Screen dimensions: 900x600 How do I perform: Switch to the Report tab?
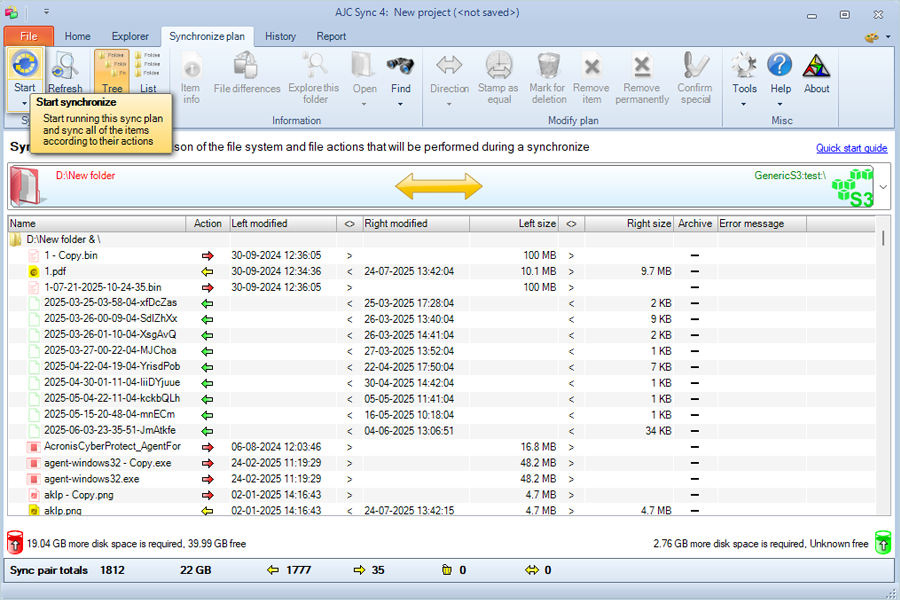click(x=331, y=36)
